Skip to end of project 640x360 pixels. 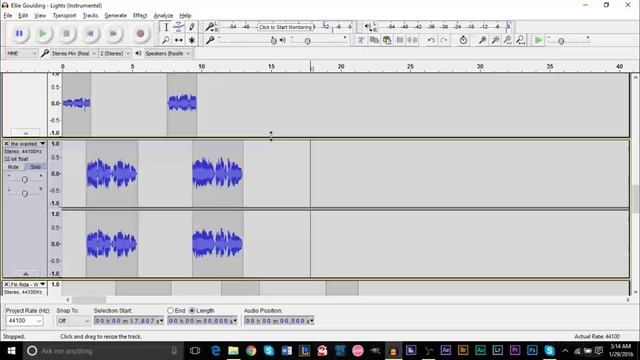click(x=114, y=33)
